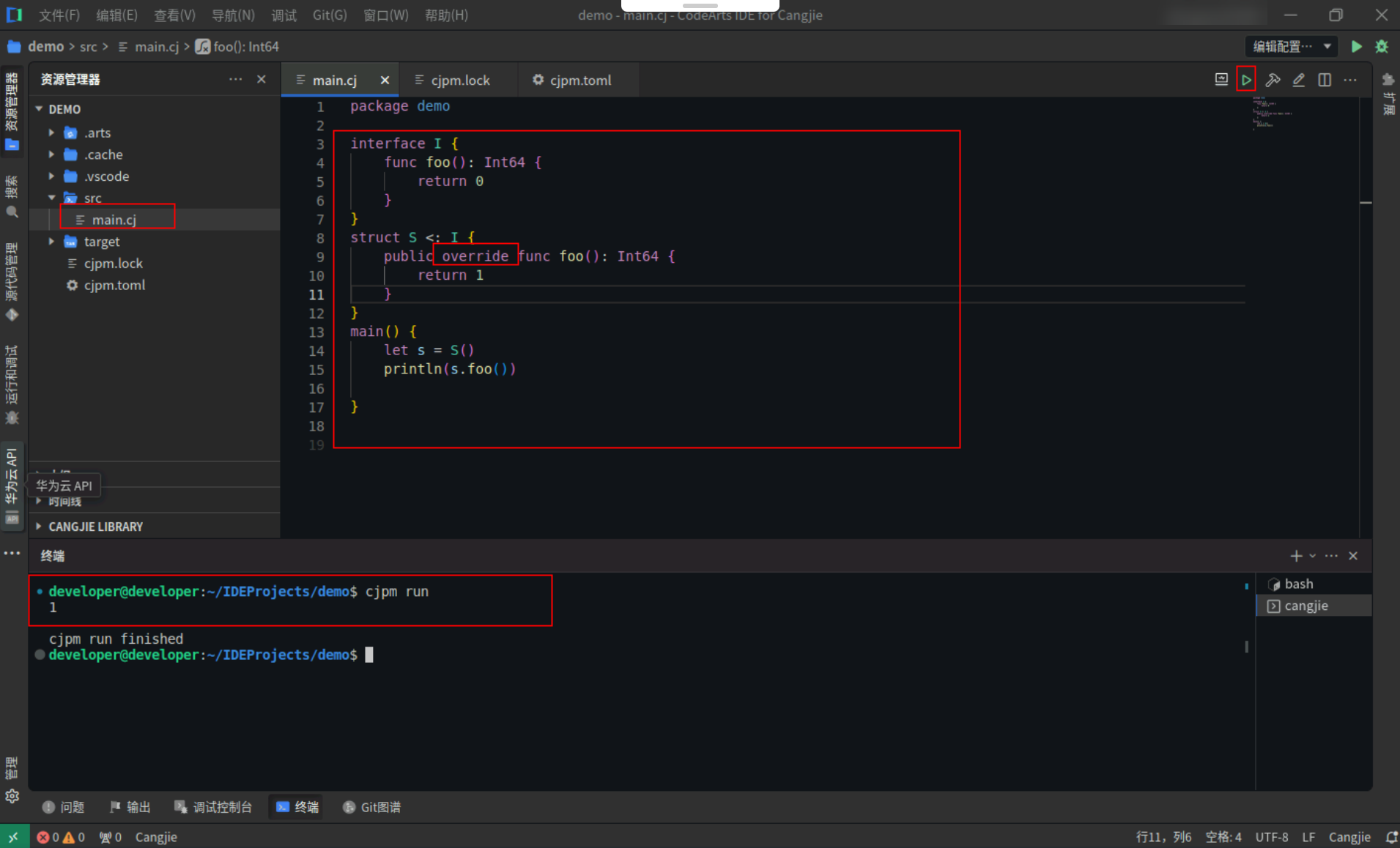The width and height of the screenshot is (1400, 848).
Task: Close the main.cj editor tab
Action: tap(385, 81)
